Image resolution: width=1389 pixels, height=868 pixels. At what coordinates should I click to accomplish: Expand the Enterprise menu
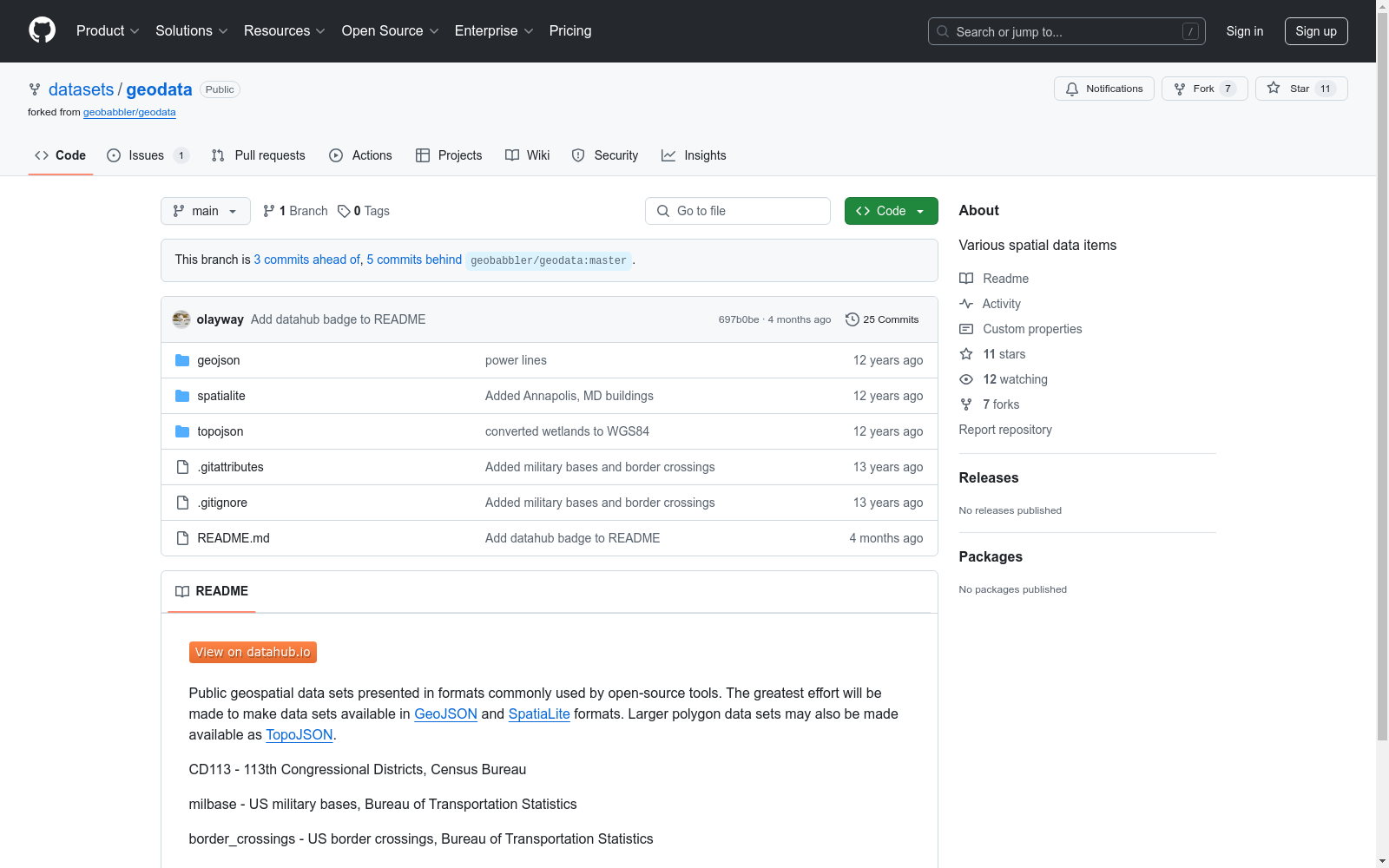click(x=494, y=30)
